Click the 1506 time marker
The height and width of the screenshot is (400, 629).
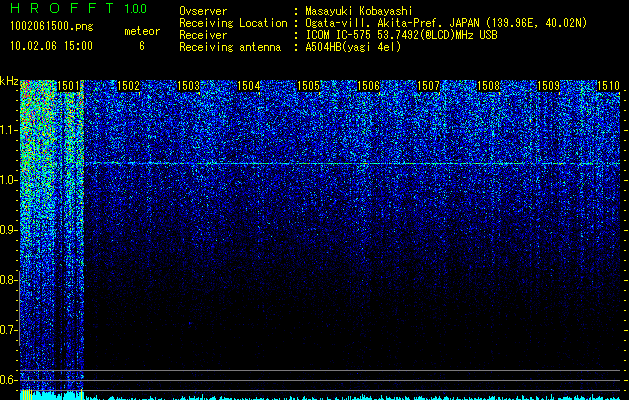tap(368, 86)
